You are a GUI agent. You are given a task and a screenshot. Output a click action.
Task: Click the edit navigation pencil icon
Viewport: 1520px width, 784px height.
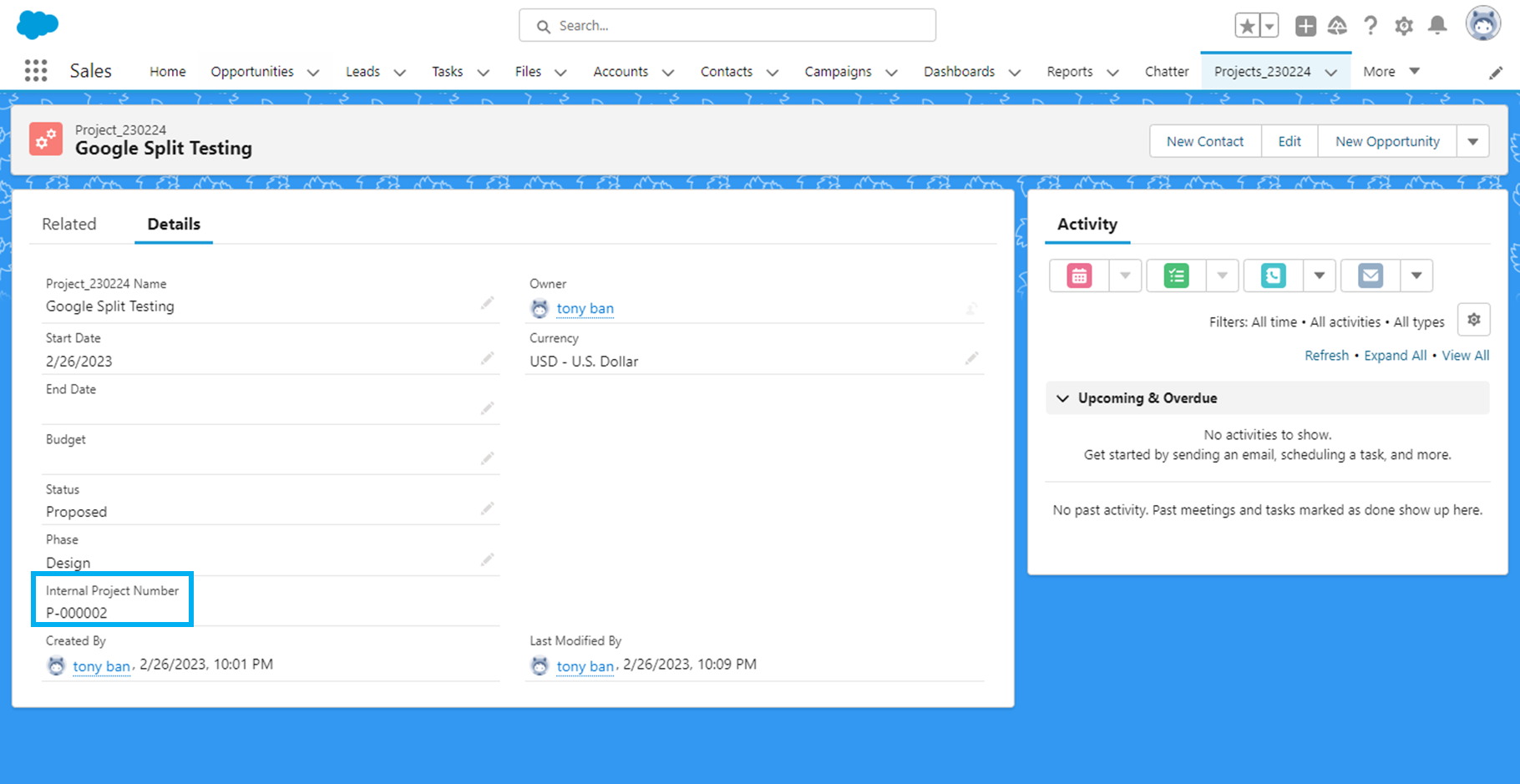1496,73
